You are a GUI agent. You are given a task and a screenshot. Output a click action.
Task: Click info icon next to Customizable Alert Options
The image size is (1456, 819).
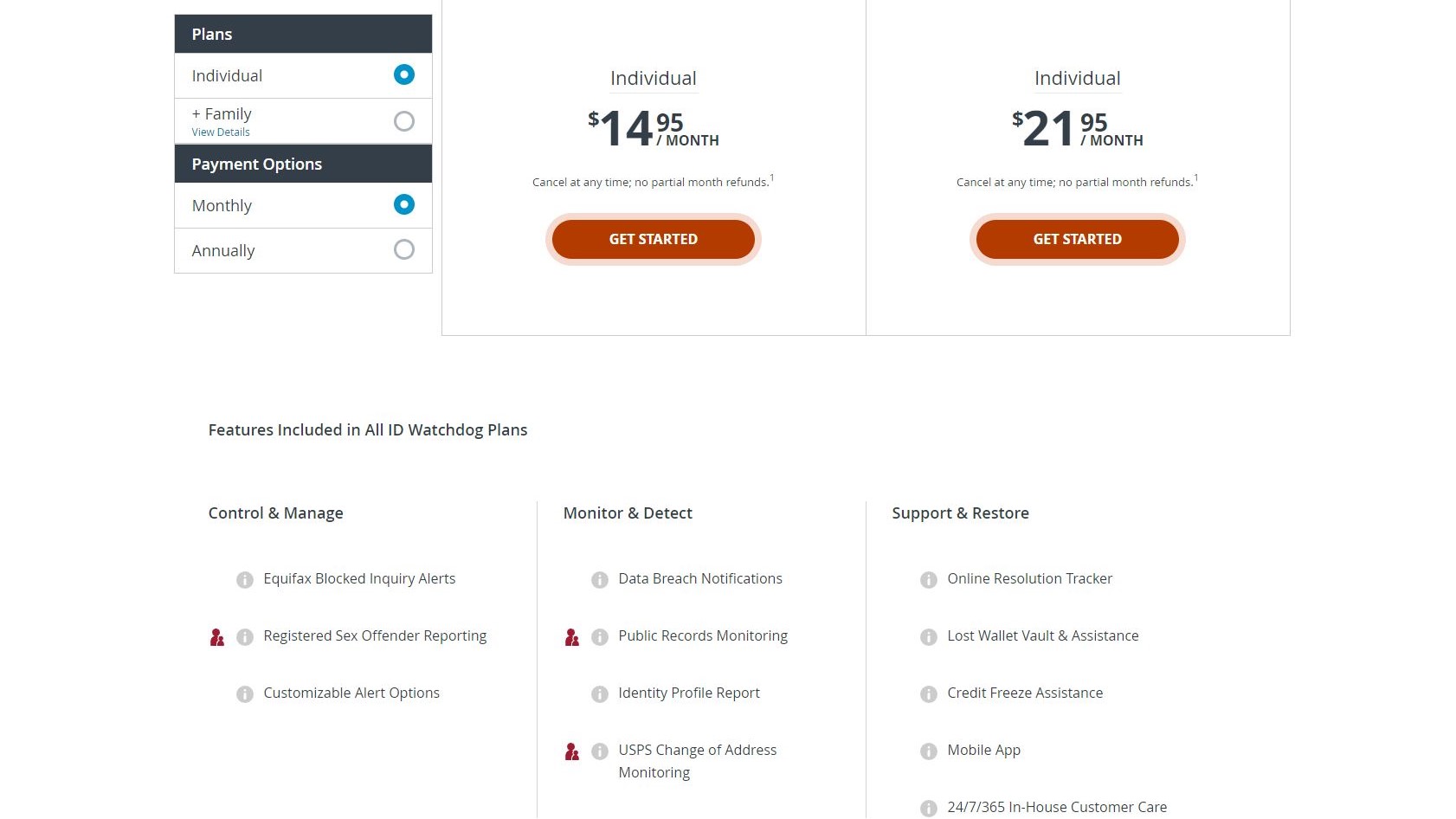245,694
